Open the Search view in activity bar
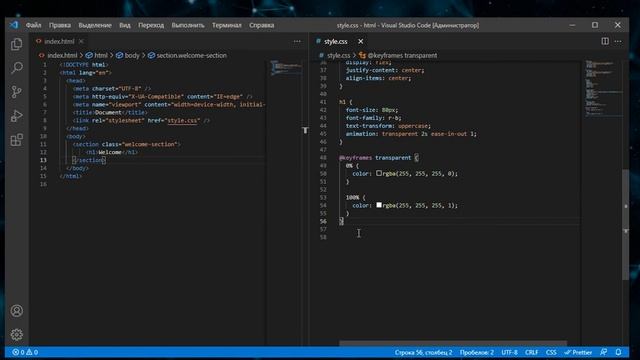640x360 pixels. tap(17, 68)
